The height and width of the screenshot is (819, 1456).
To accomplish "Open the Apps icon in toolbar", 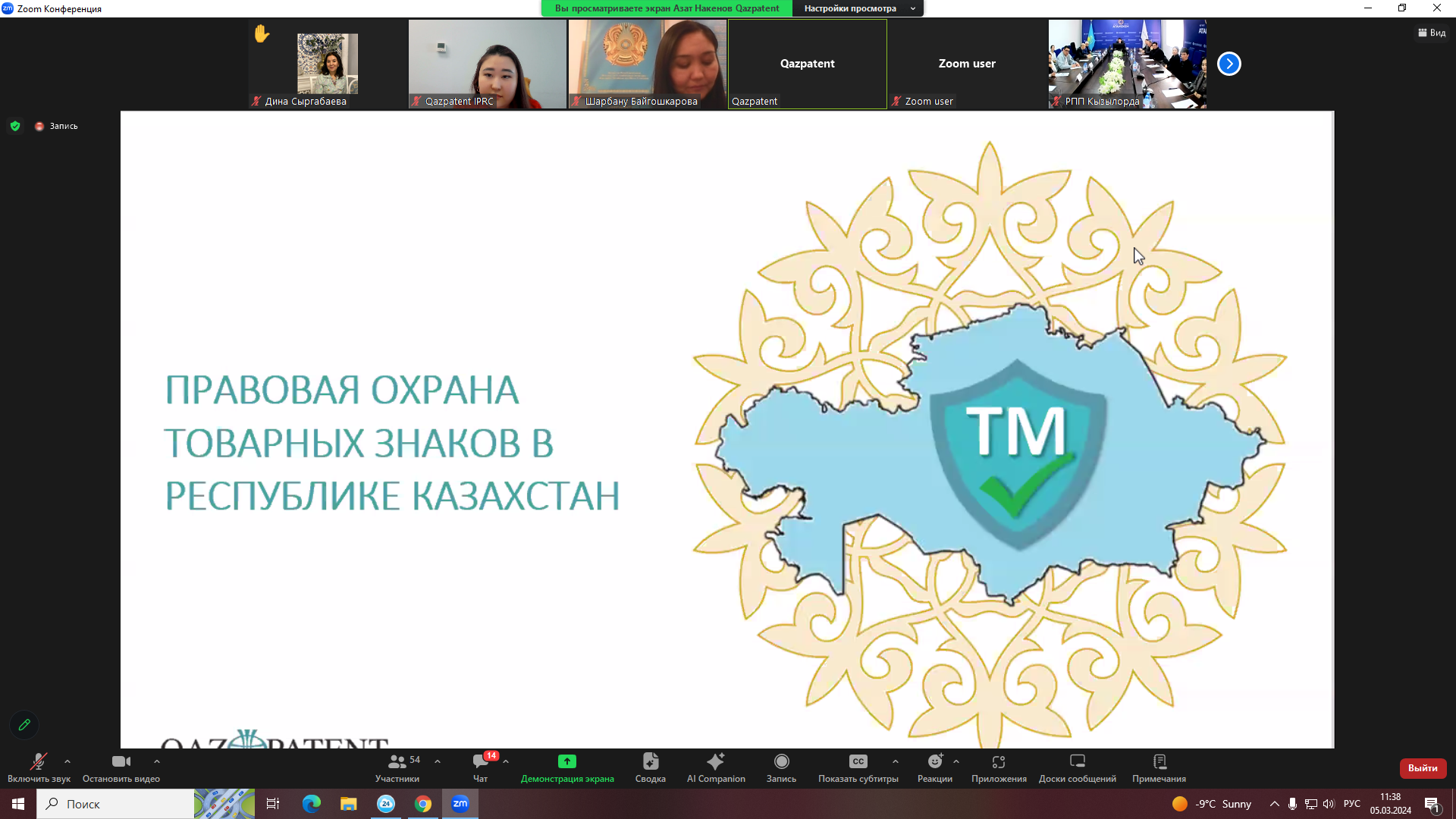I will pos(998,767).
